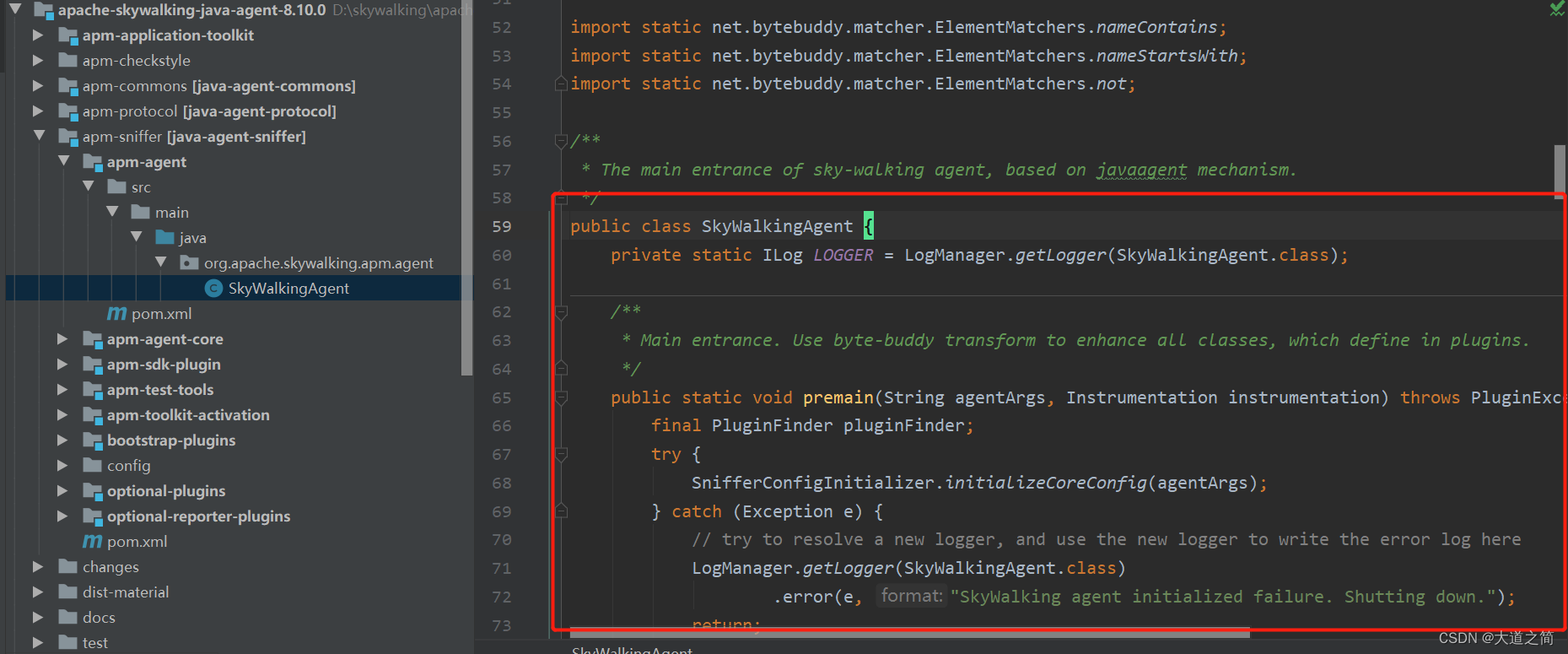Click the apm-sdk-plugin module folder icon

point(93,365)
